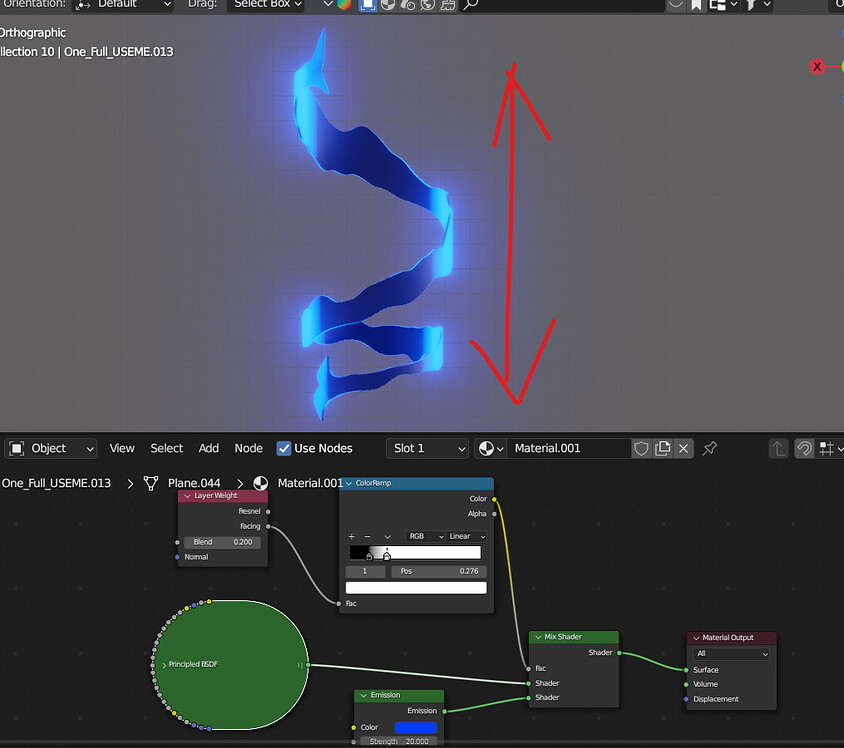The width and height of the screenshot is (844, 748).
Task: Open RGB color mode dropdown
Action: pos(425,537)
